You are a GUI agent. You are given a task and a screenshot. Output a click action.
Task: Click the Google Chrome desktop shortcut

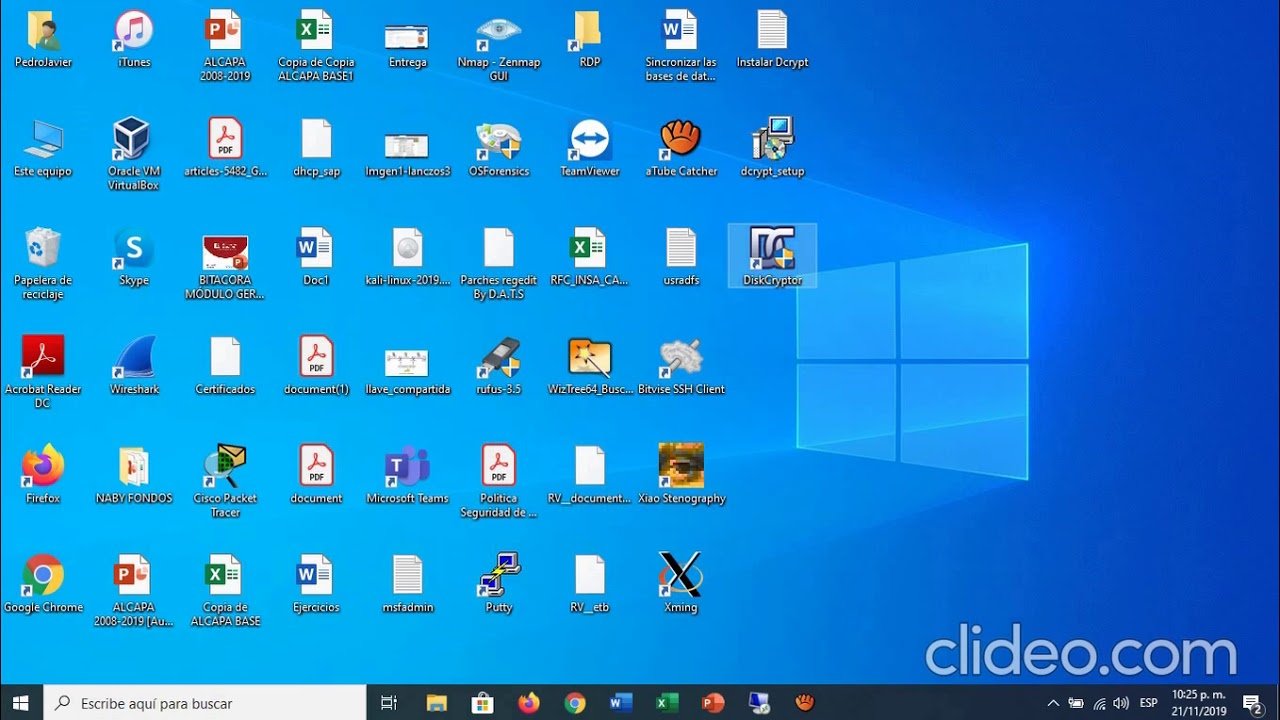coord(42,584)
